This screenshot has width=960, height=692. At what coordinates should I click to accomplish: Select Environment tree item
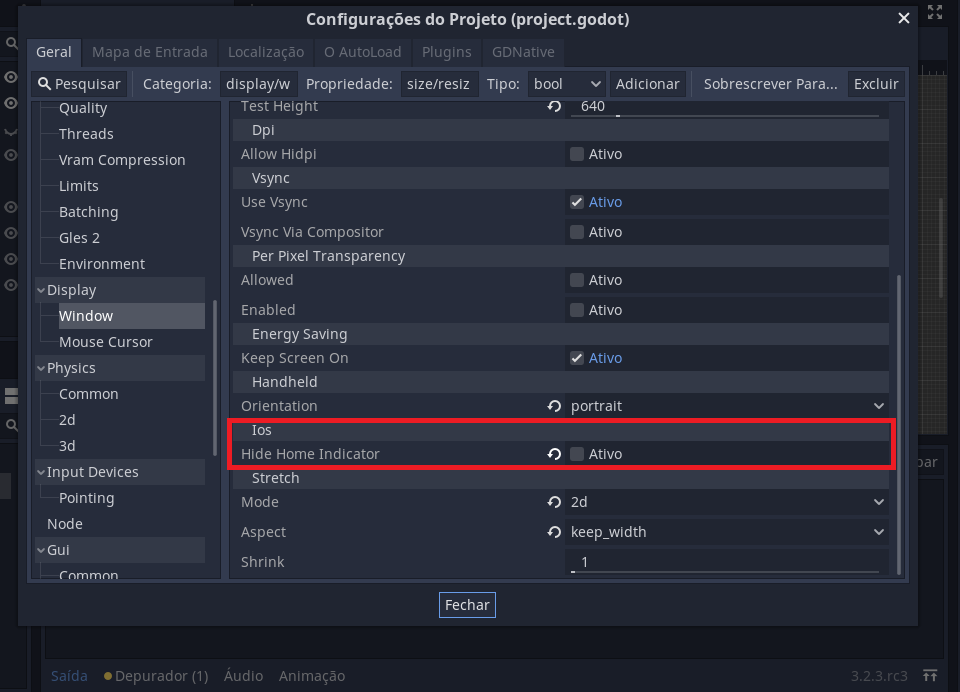click(102, 264)
